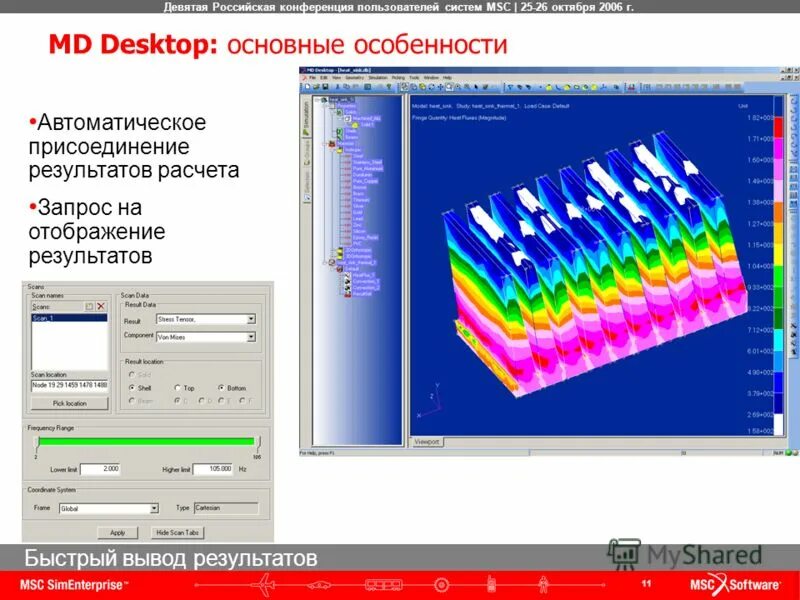Select the Default load case tree item

[352, 269]
